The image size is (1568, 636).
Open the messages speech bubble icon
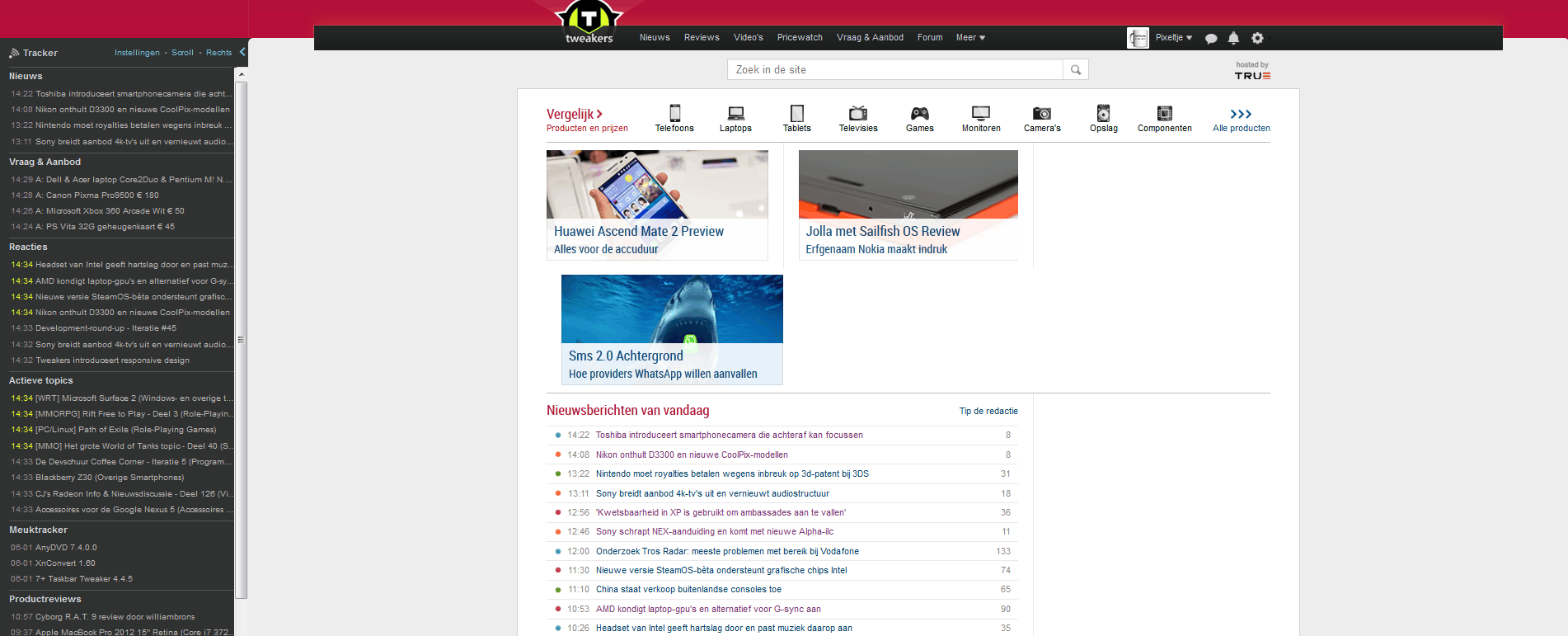1211,38
